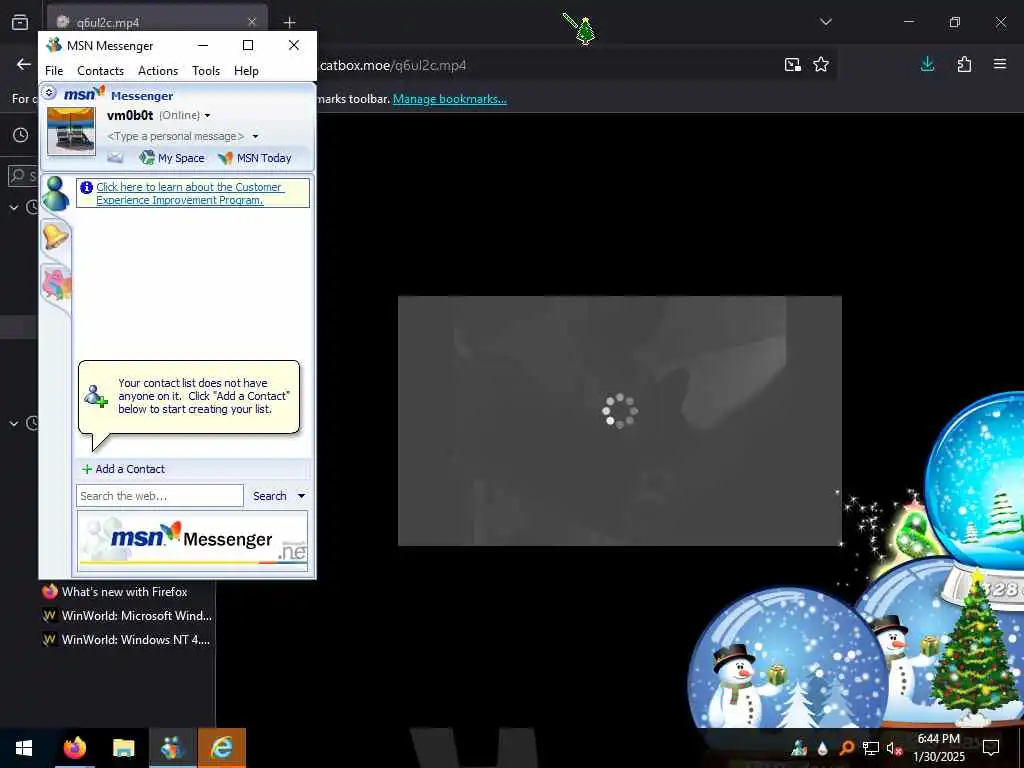Screen dimensions: 1024x768
Task: Click the Manage bookmarks link
Action: pos(449,99)
